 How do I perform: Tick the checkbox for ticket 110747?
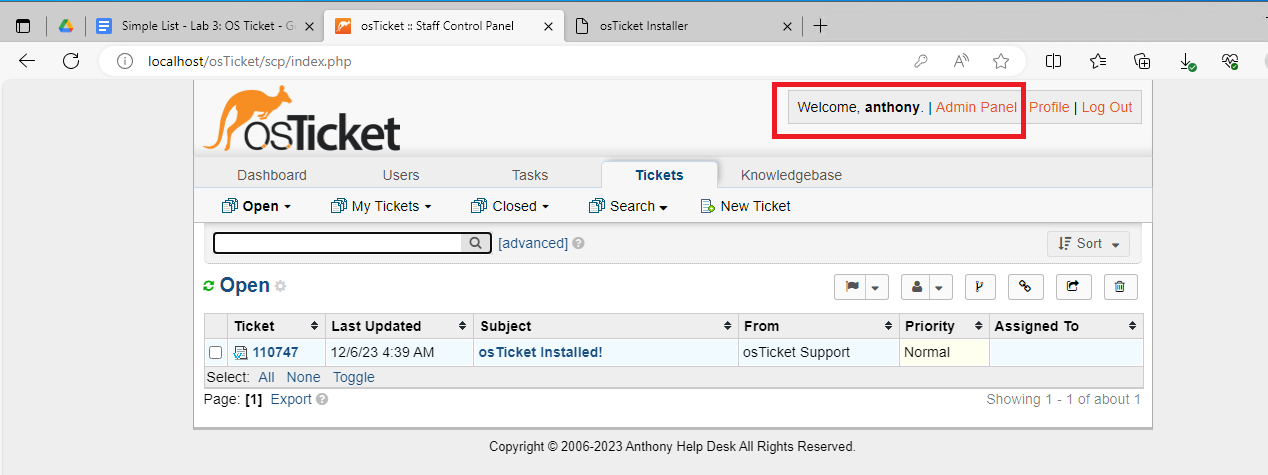coord(216,352)
